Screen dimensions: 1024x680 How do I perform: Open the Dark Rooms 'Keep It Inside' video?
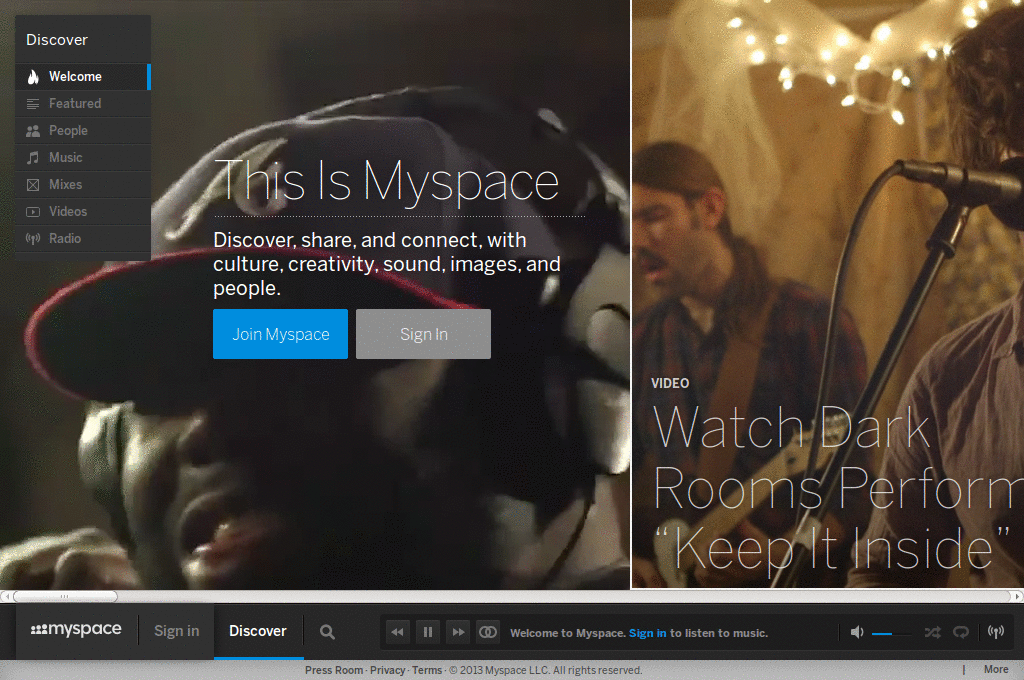[837, 488]
